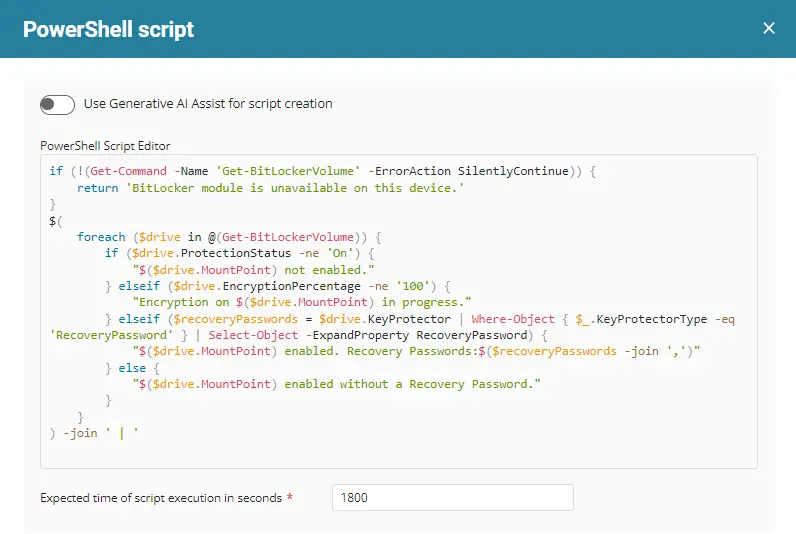Click 'enabled. Recovery Passwords:' string line
This screenshot has width=796, height=534.
[416, 351]
